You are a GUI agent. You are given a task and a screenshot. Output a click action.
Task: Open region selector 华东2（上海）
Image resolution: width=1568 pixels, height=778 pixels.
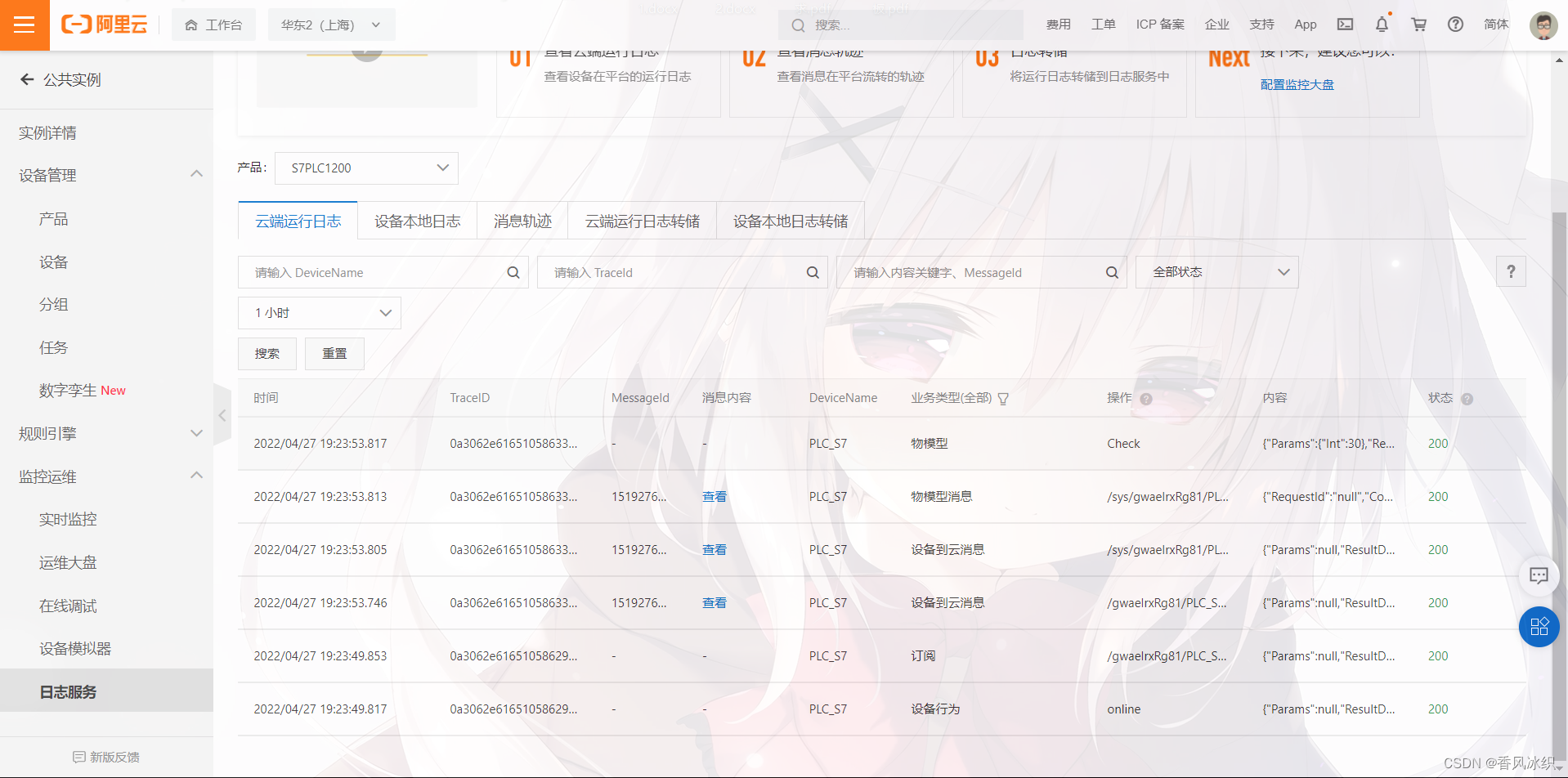(331, 25)
